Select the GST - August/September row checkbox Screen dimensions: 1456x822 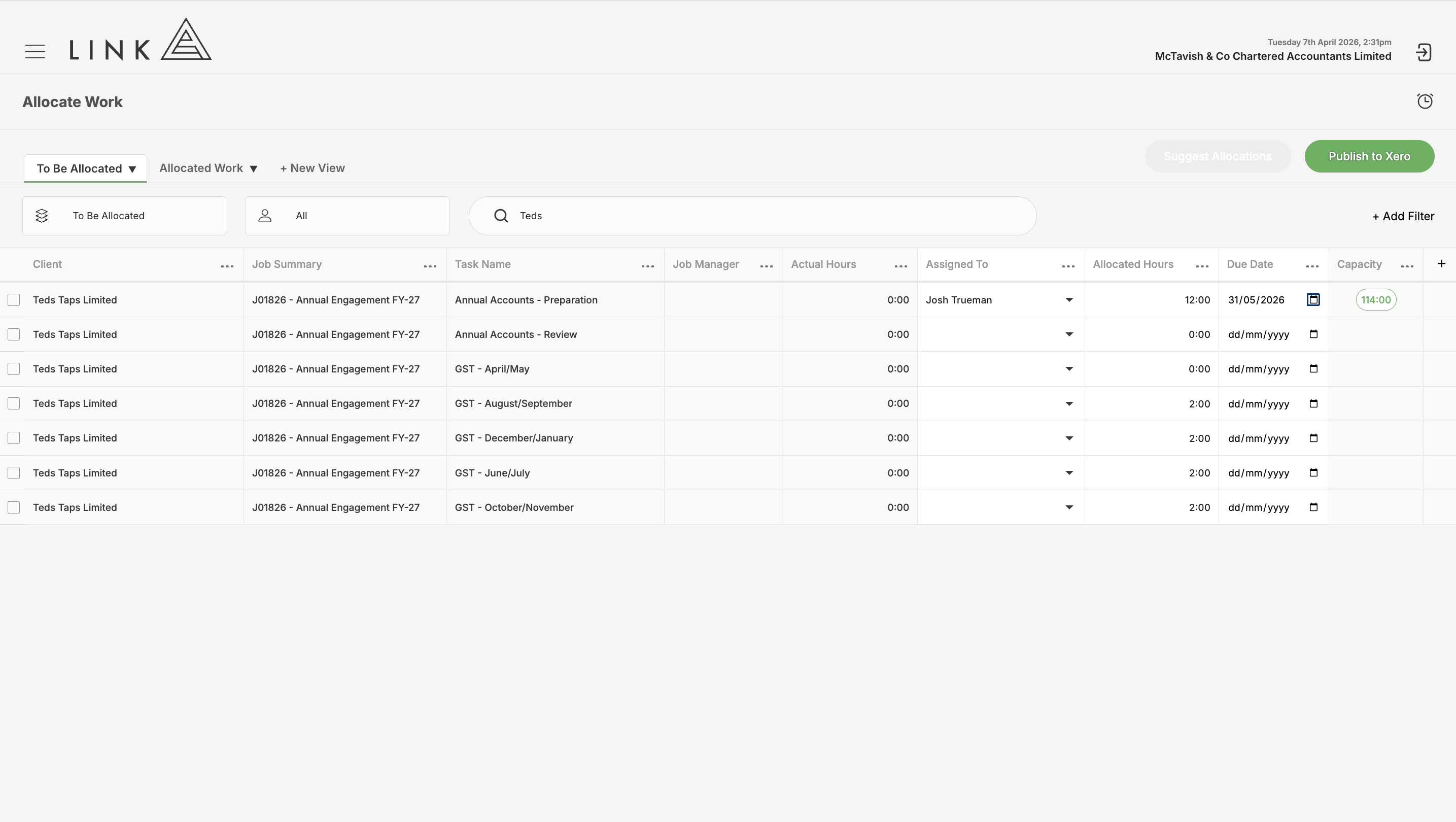14,404
